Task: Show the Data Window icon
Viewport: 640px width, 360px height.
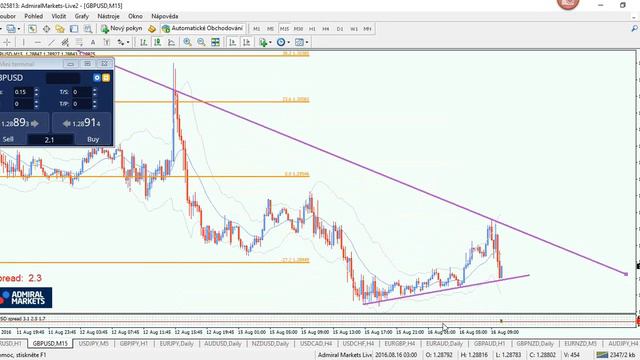Action: point(46,29)
